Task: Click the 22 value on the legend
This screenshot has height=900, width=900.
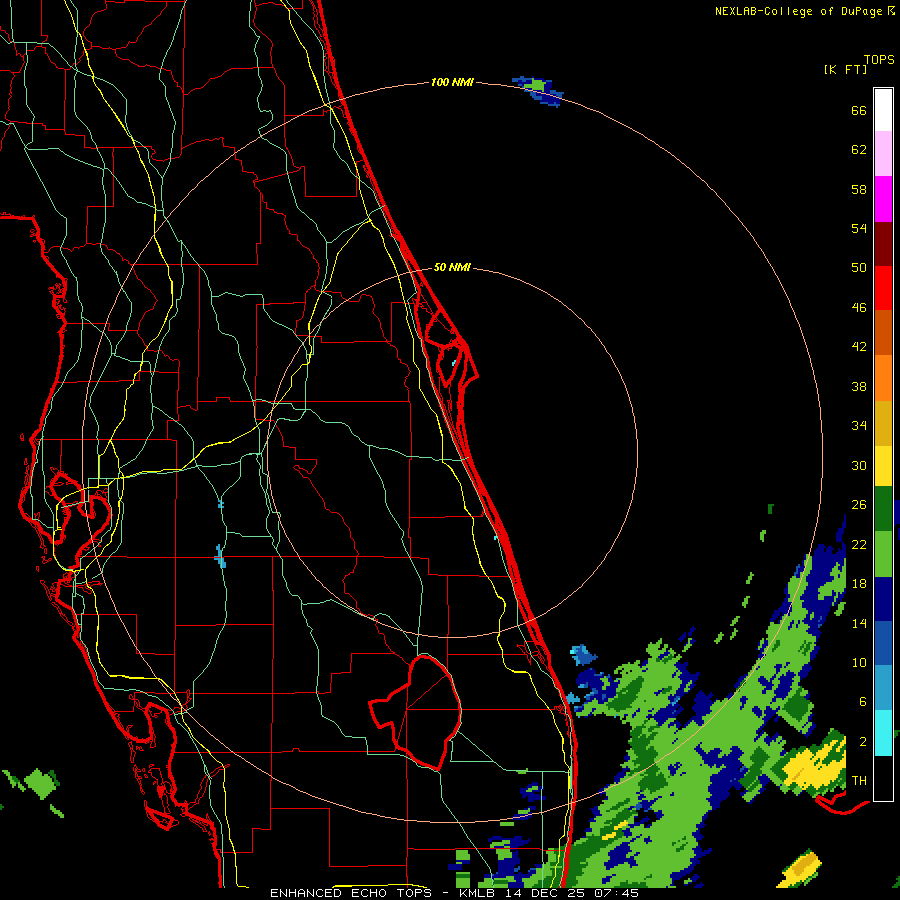Action: click(859, 544)
